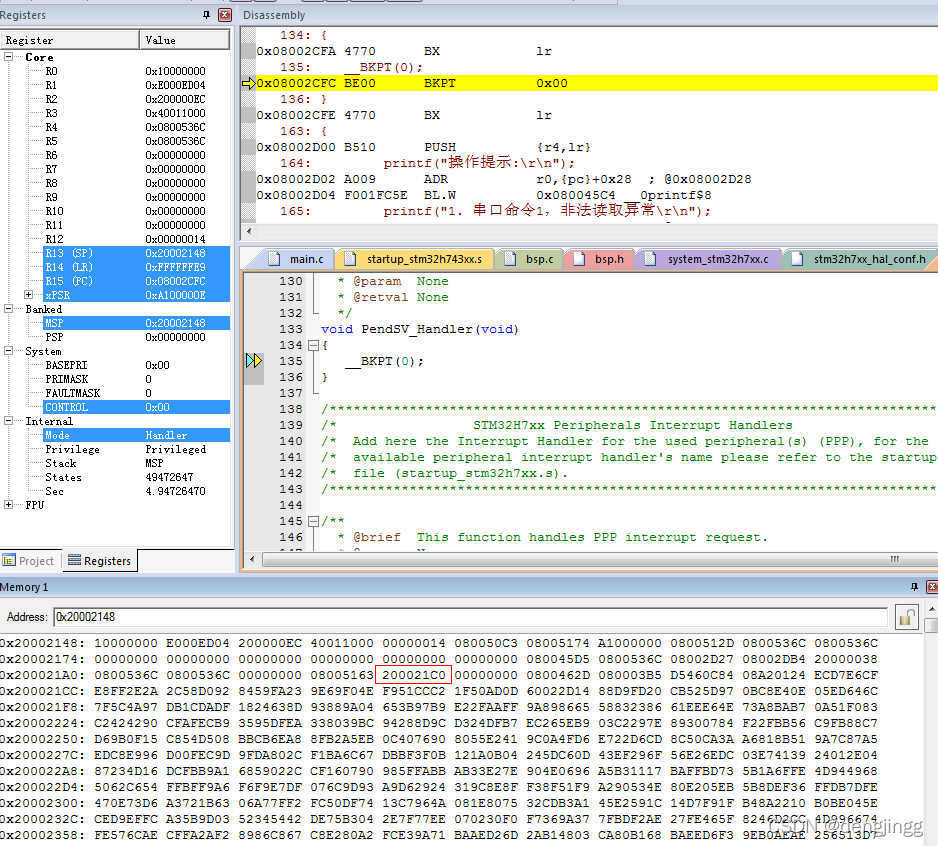Click the lock icon beside the memory Address box
The height and width of the screenshot is (846, 938).
[x=907, y=616]
